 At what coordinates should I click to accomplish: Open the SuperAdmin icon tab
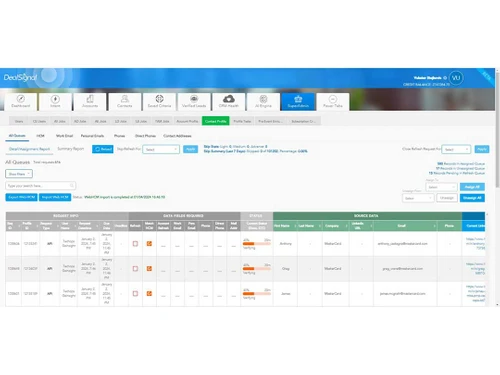(x=298, y=102)
